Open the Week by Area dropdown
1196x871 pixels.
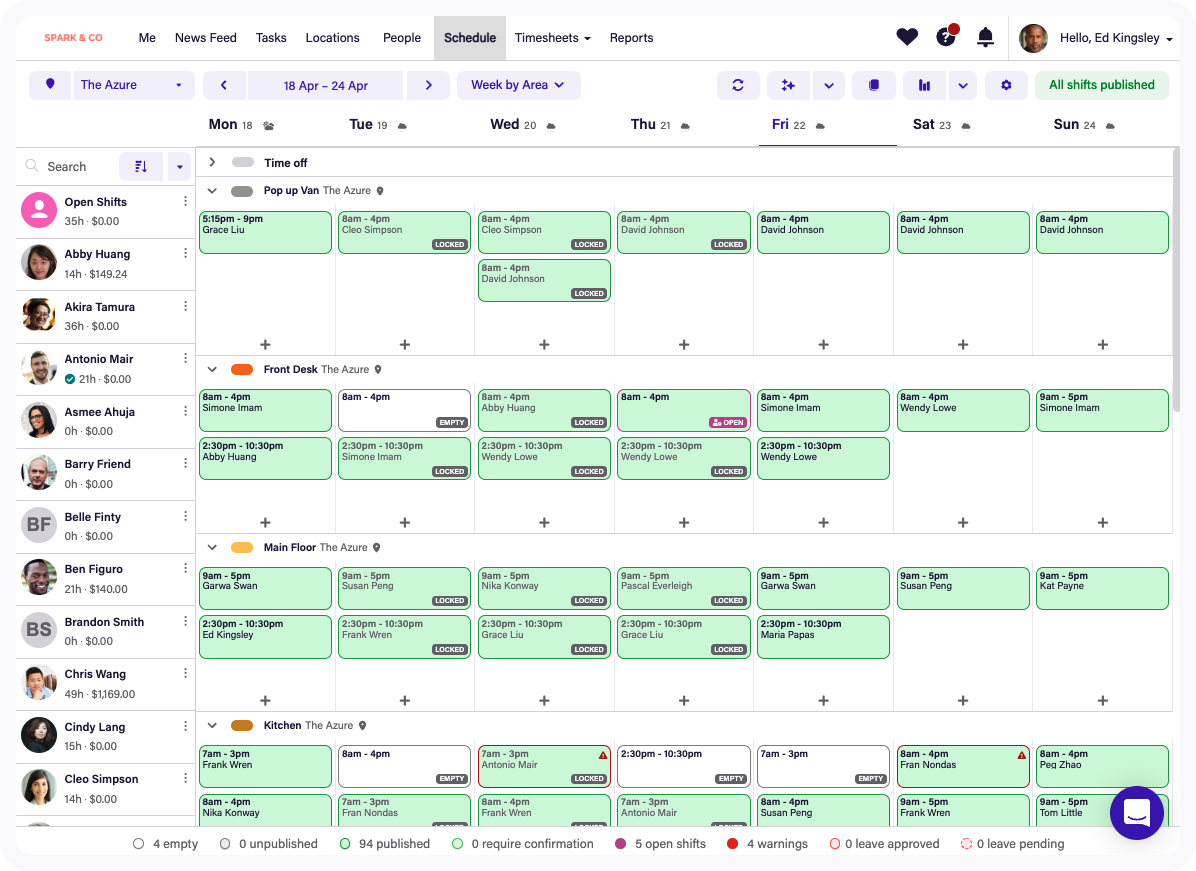518,85
